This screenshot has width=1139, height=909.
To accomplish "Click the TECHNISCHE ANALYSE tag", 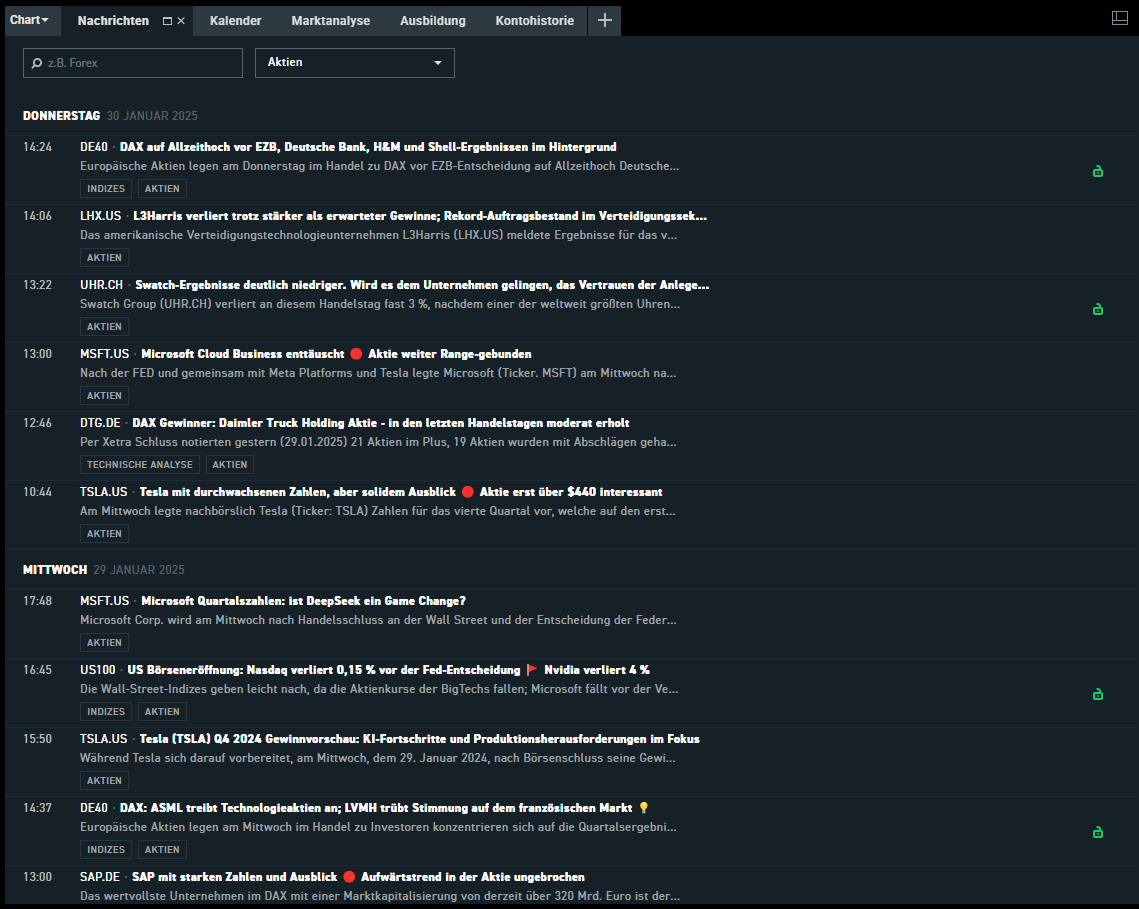I will point(140,465).
